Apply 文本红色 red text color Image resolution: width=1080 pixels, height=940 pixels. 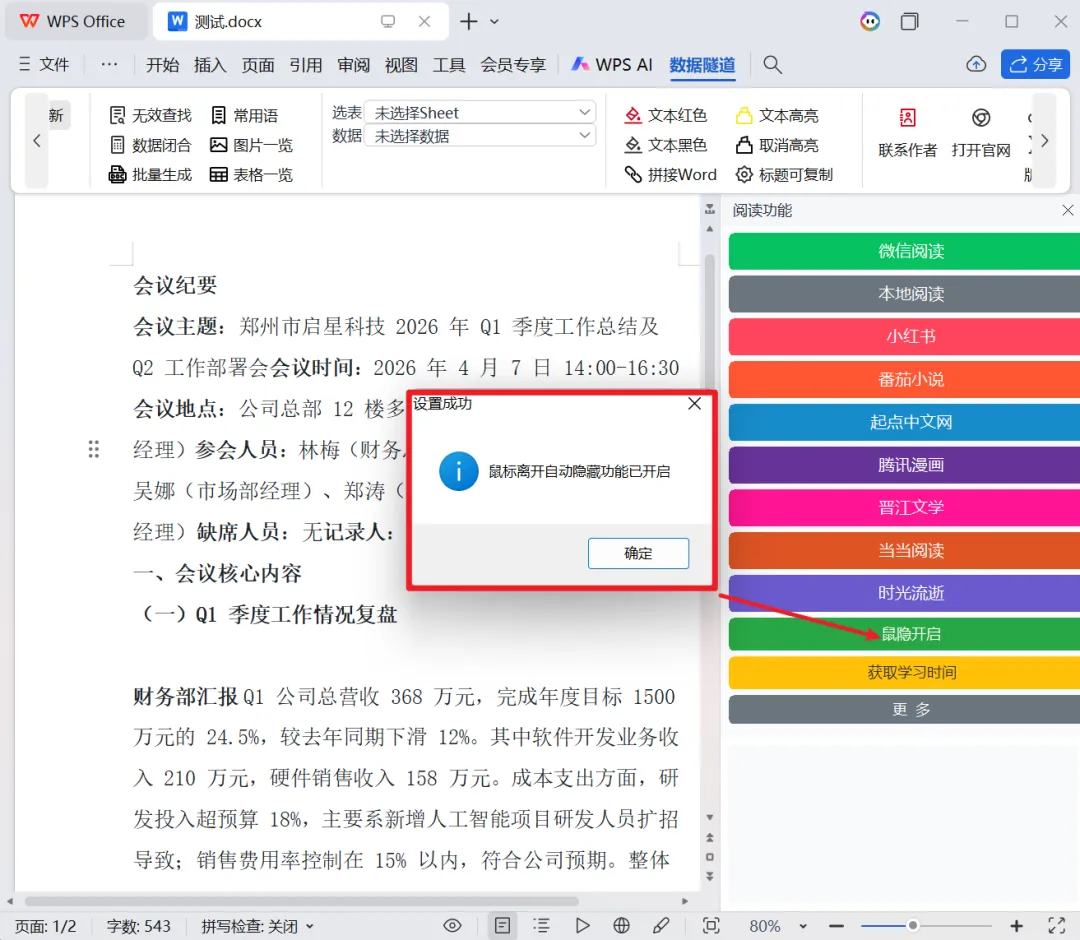665,115
